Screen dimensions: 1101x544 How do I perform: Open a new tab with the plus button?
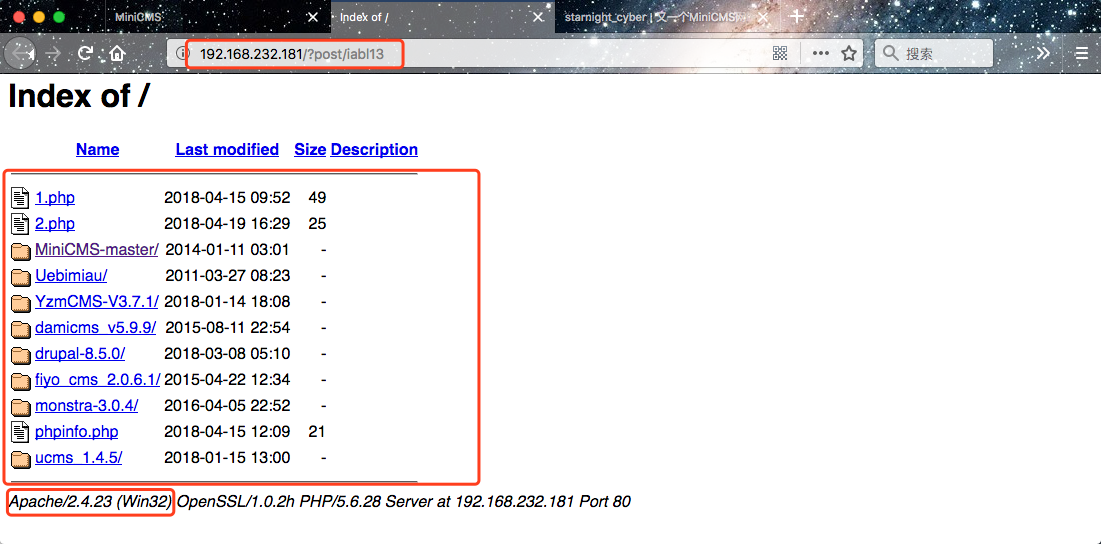[x=796, y=17]
